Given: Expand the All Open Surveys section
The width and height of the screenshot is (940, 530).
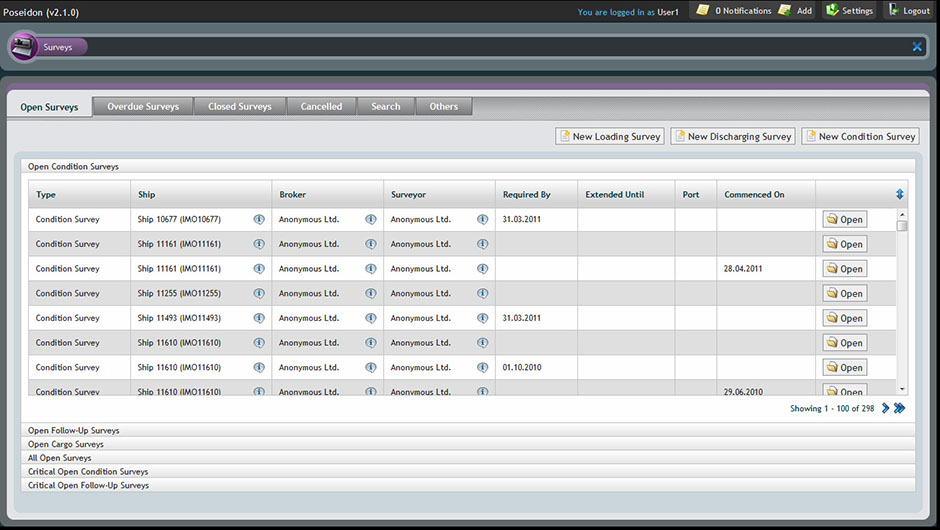Looking at the screenshot, I should tap(60, 458).
